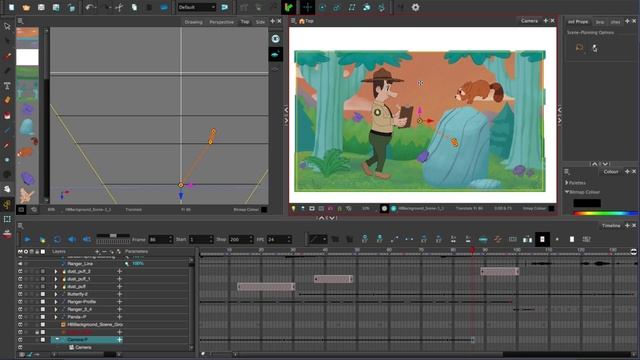Expand the Ranger-Profile layer
The image size is (640, 360).
[56, 302]
